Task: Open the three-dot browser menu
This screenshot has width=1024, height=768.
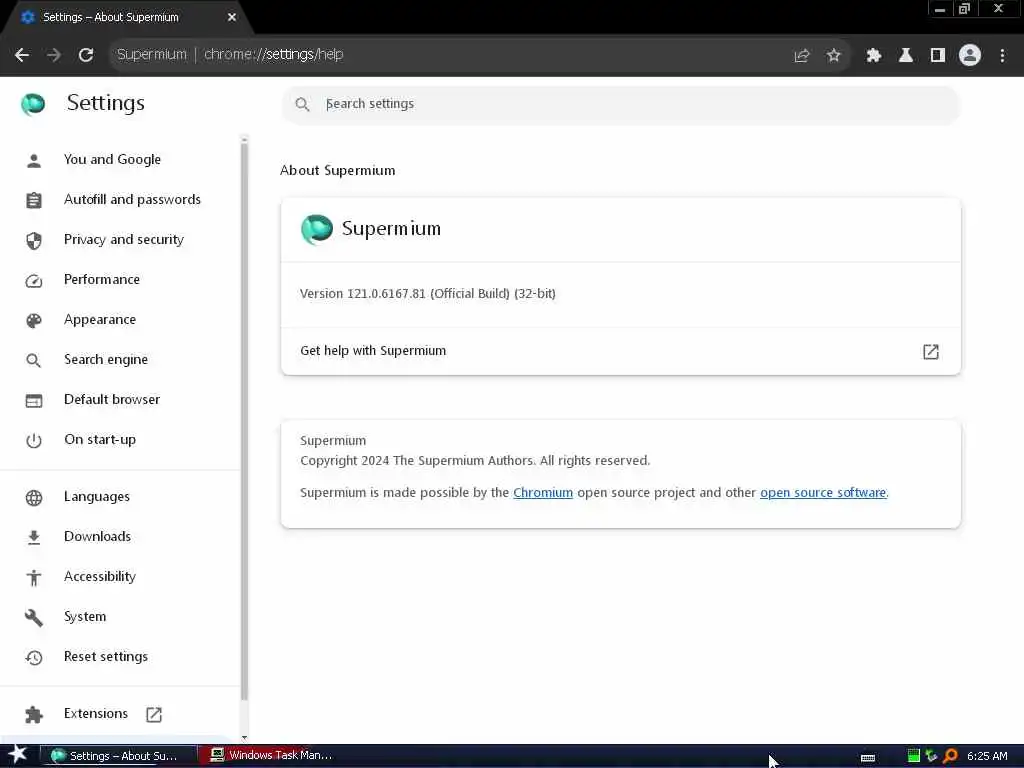Action: (1002, 56)
